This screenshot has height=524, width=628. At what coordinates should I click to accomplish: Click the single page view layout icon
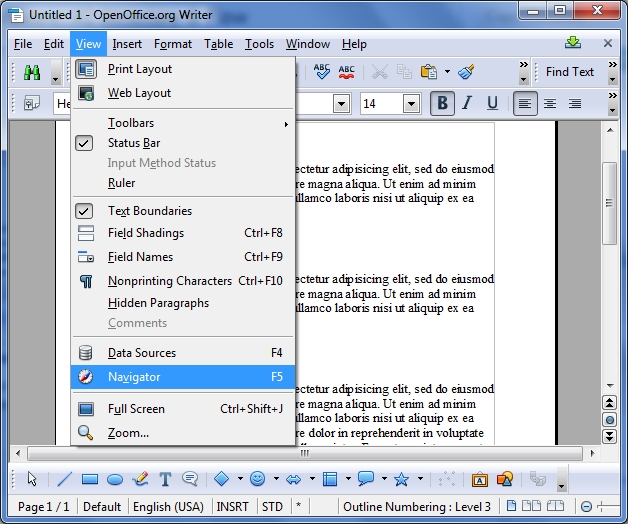tap(511, 506)
